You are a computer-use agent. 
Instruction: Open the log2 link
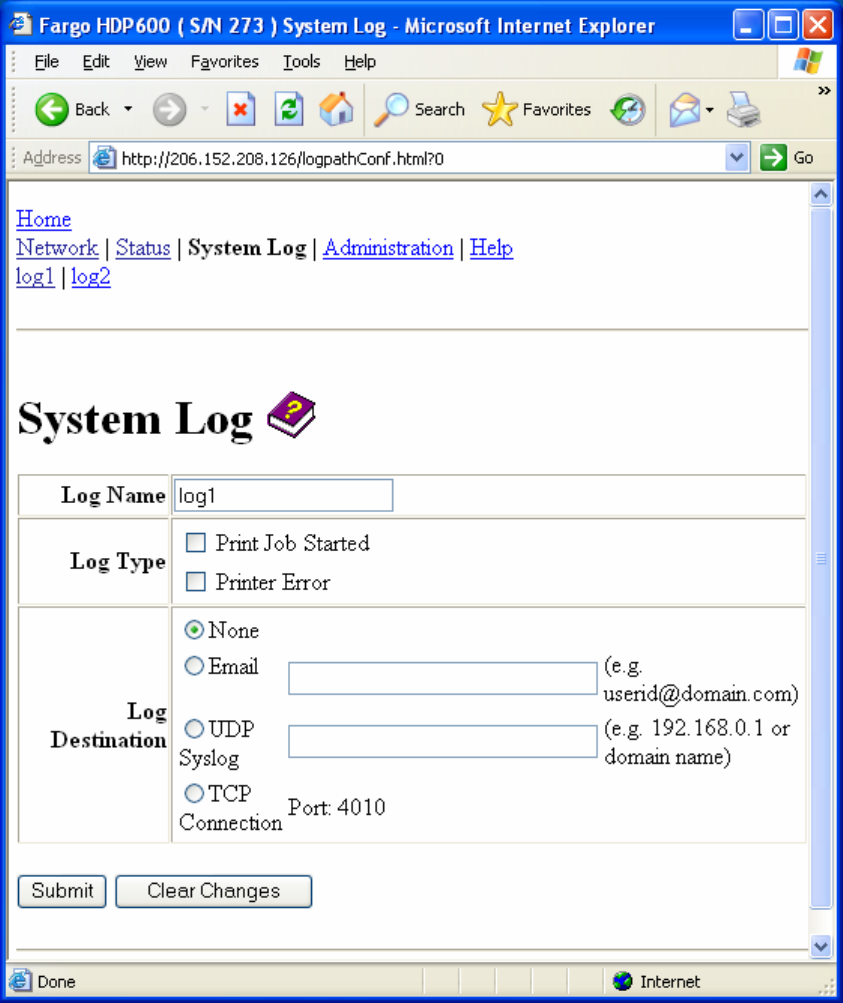91,276
